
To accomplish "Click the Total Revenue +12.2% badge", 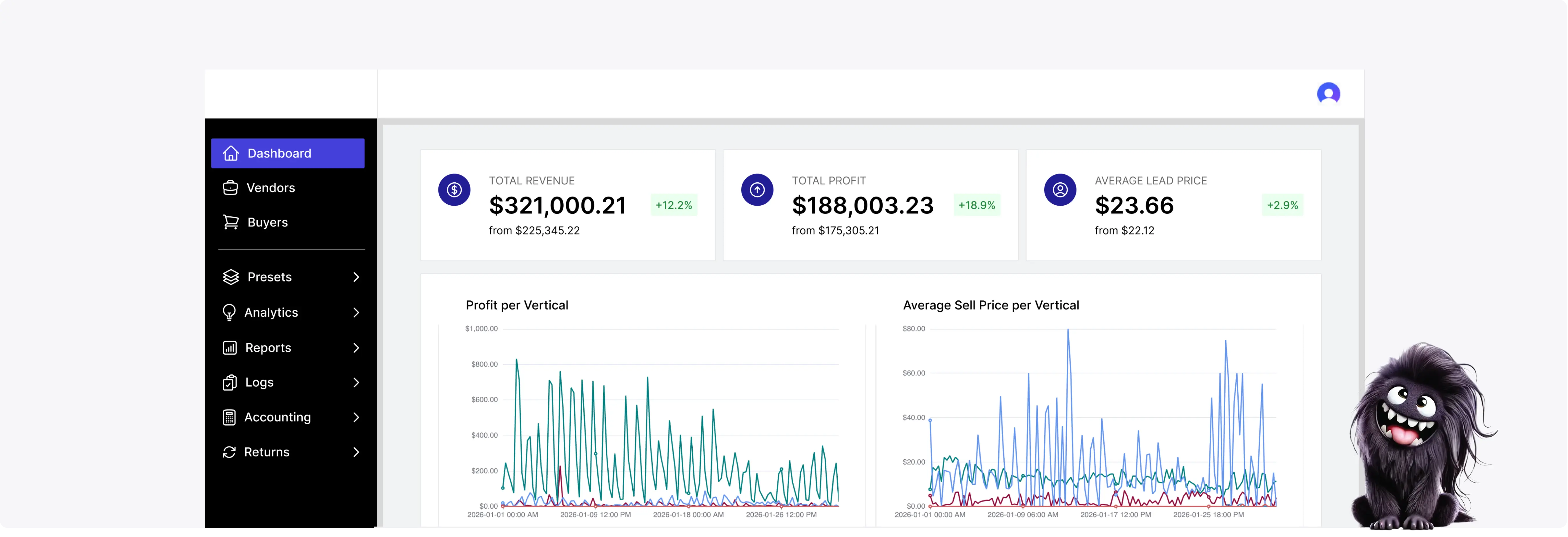I will point(673,205).
